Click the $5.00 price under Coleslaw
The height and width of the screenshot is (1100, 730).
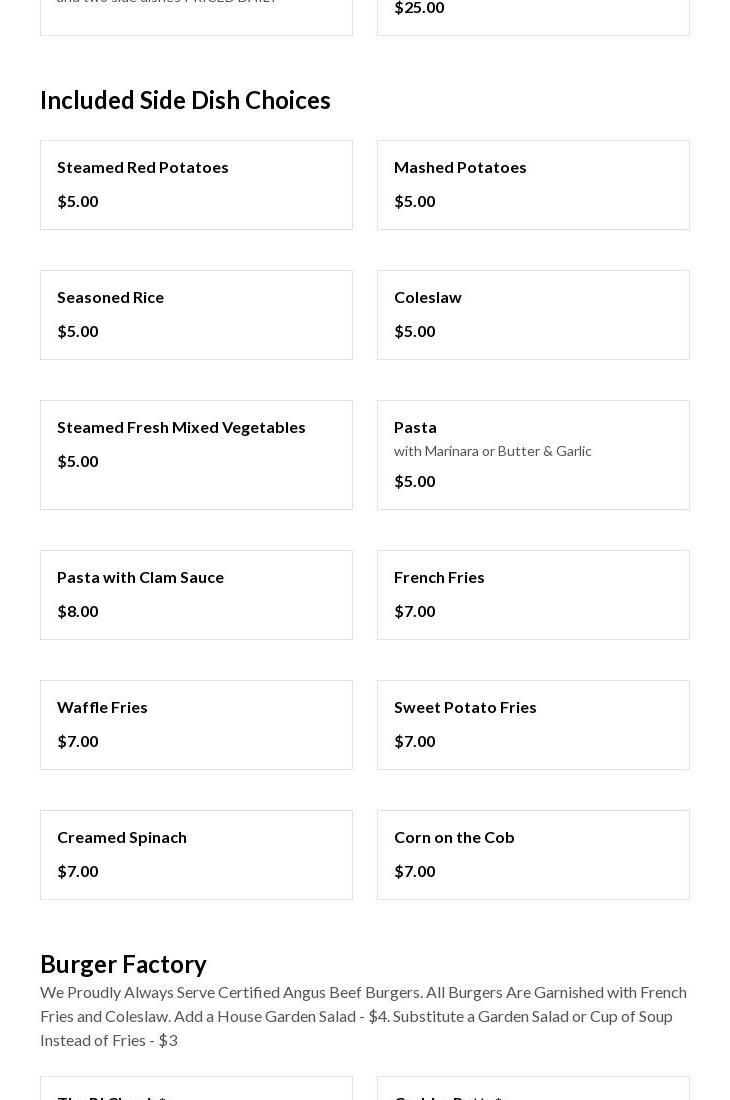pos(415,331)
